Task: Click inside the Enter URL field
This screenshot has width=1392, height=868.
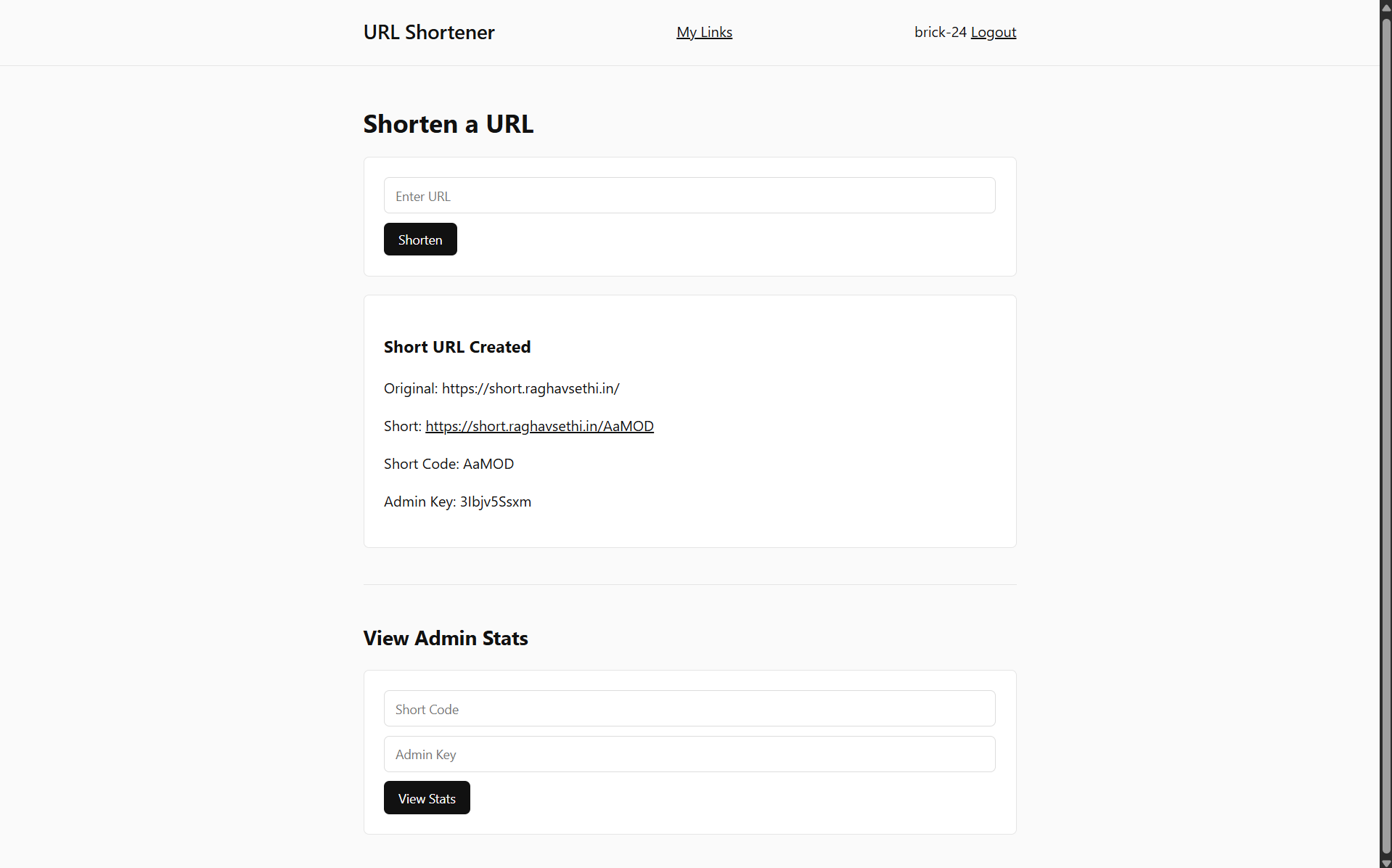Action: [x=688, y=195]
